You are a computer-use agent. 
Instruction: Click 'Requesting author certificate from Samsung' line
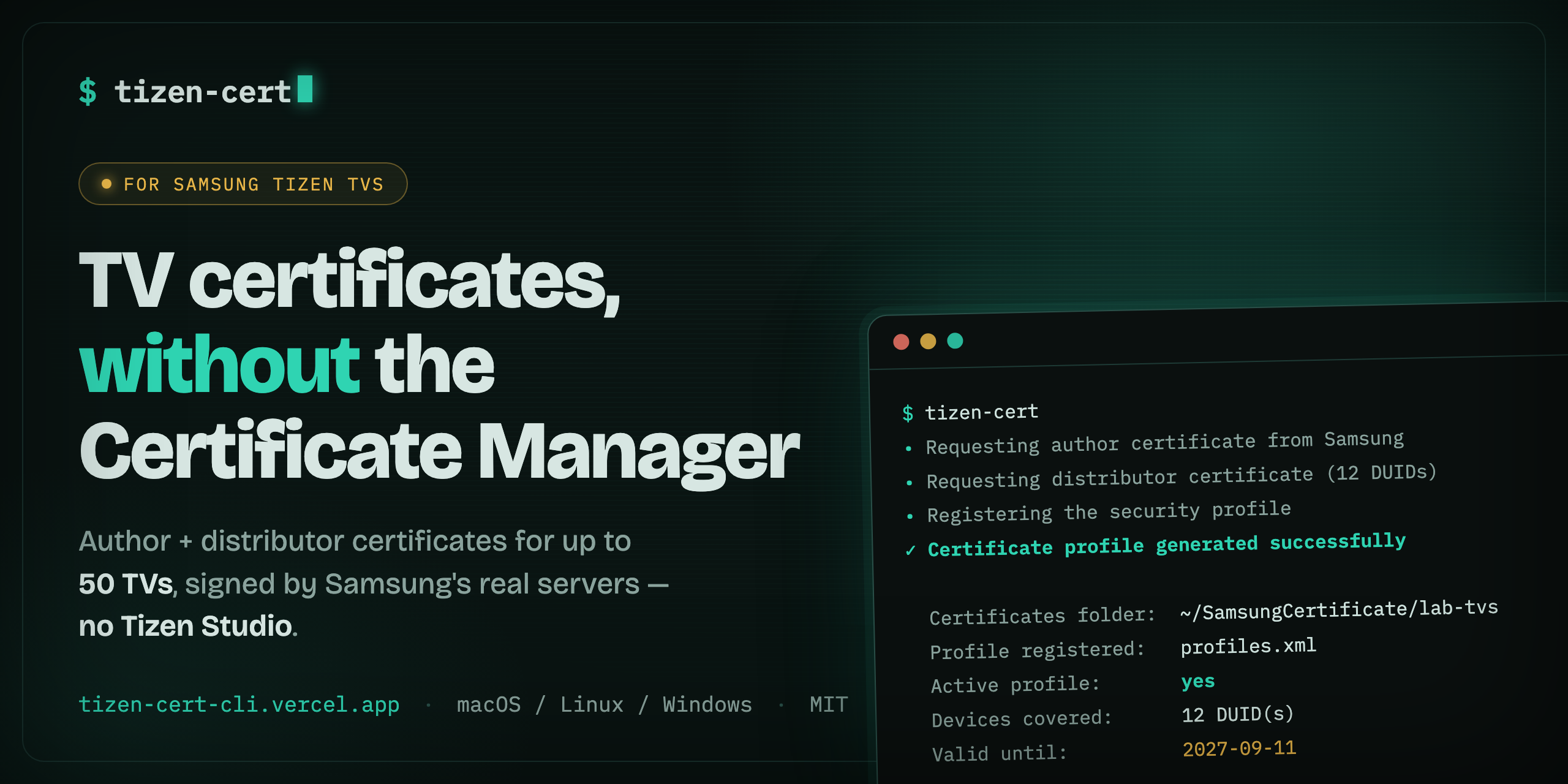1165,442
